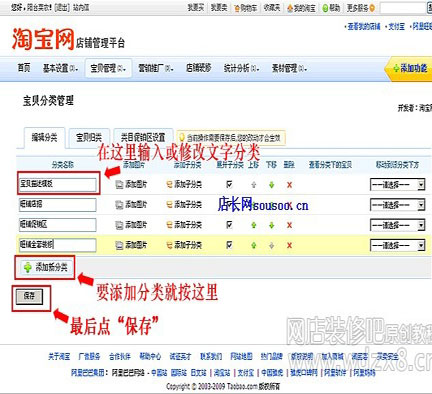Delete 旺铺促销区 category with red X
This screenshot has width=432, height=394.
click(x=289, y=225)
